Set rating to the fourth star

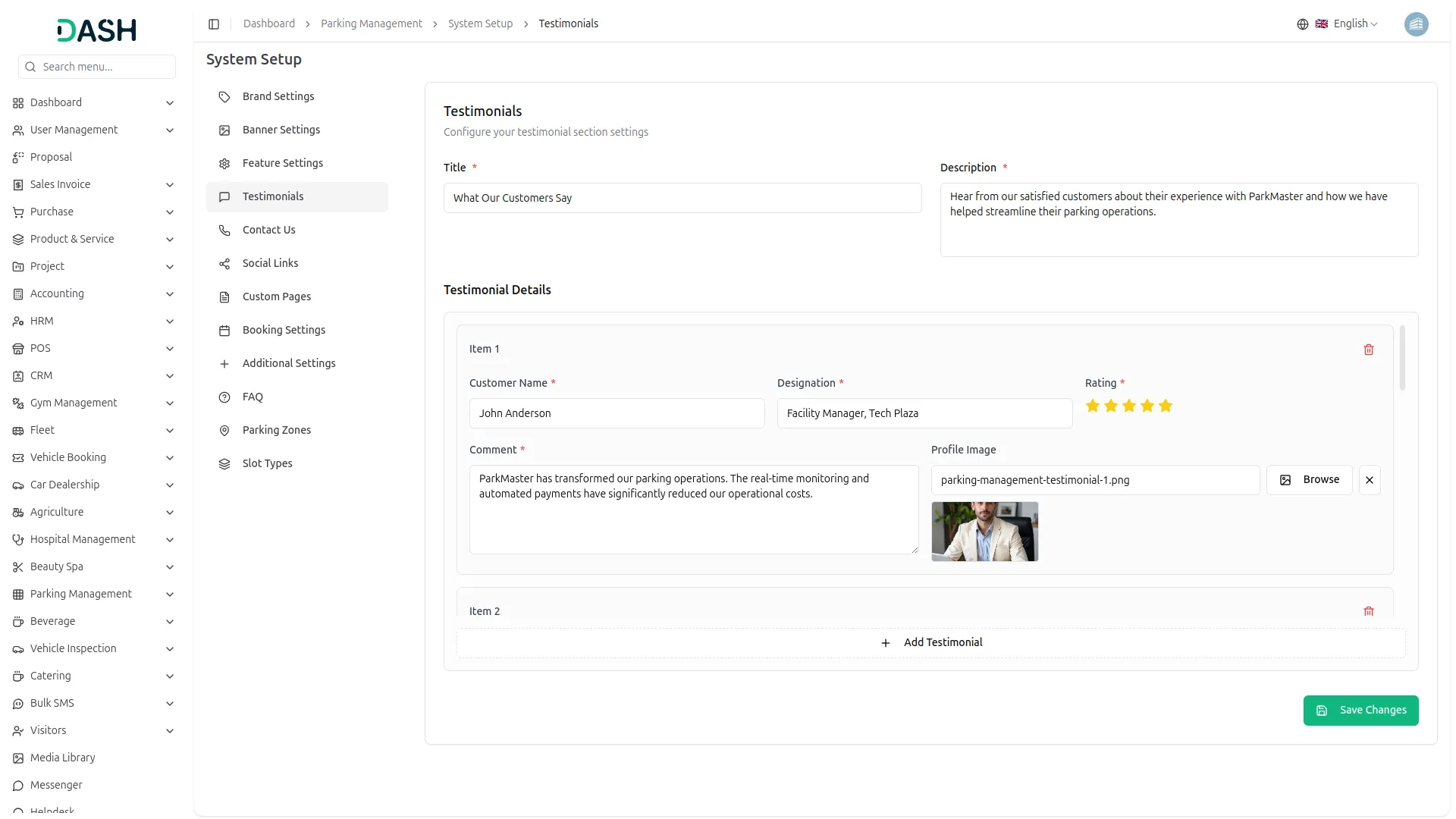pyautogui.click(x=1147, y=406)
